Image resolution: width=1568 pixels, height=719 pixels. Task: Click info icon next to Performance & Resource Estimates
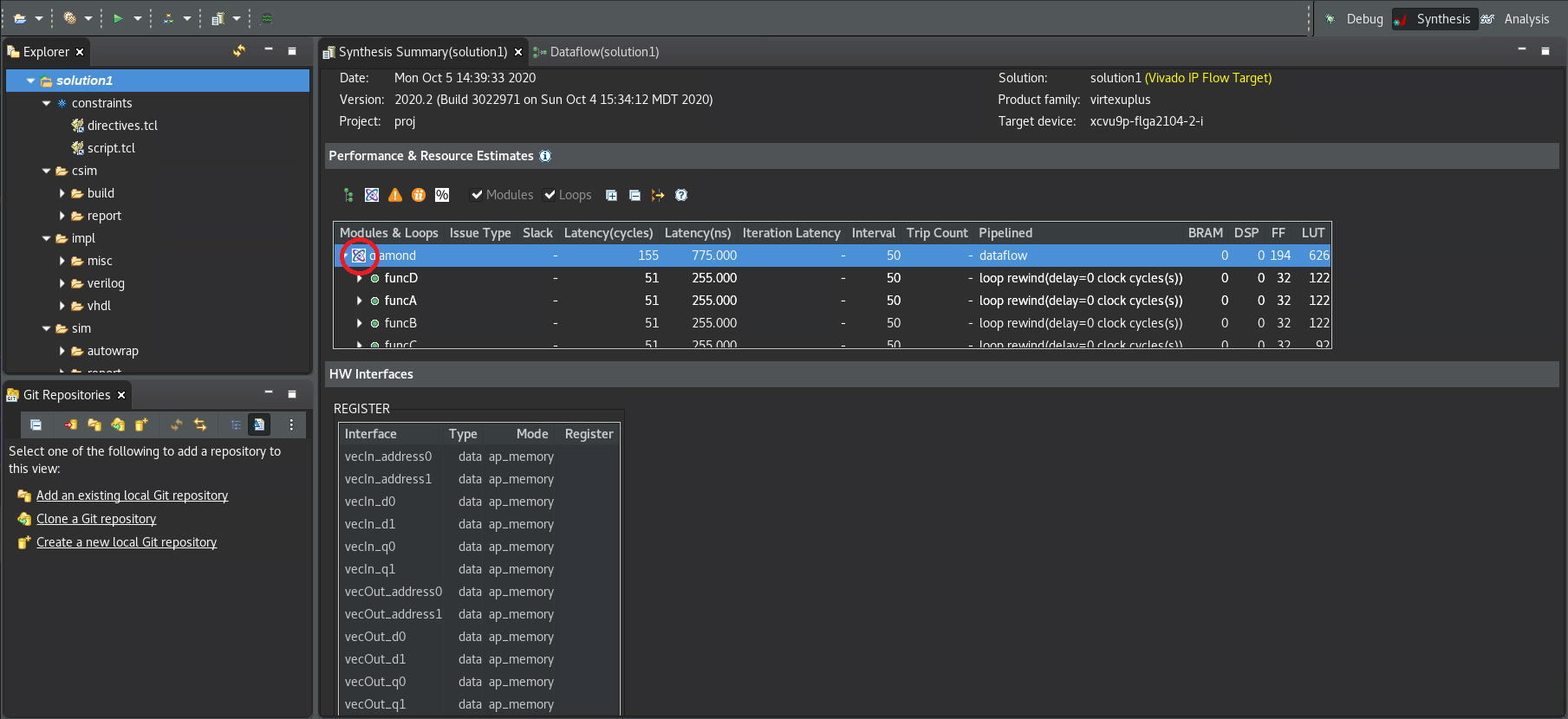545,156
